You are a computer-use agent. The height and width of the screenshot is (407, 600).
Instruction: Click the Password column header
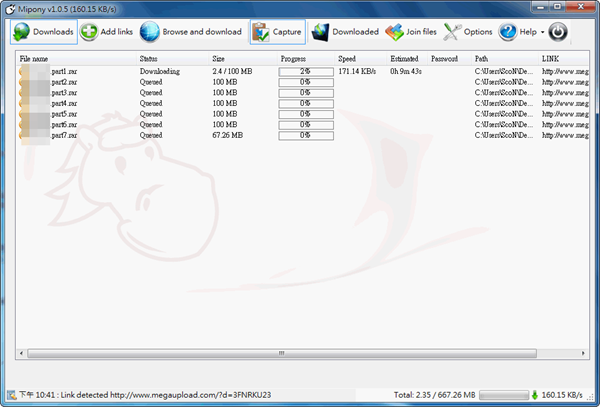tap(450, 59)
